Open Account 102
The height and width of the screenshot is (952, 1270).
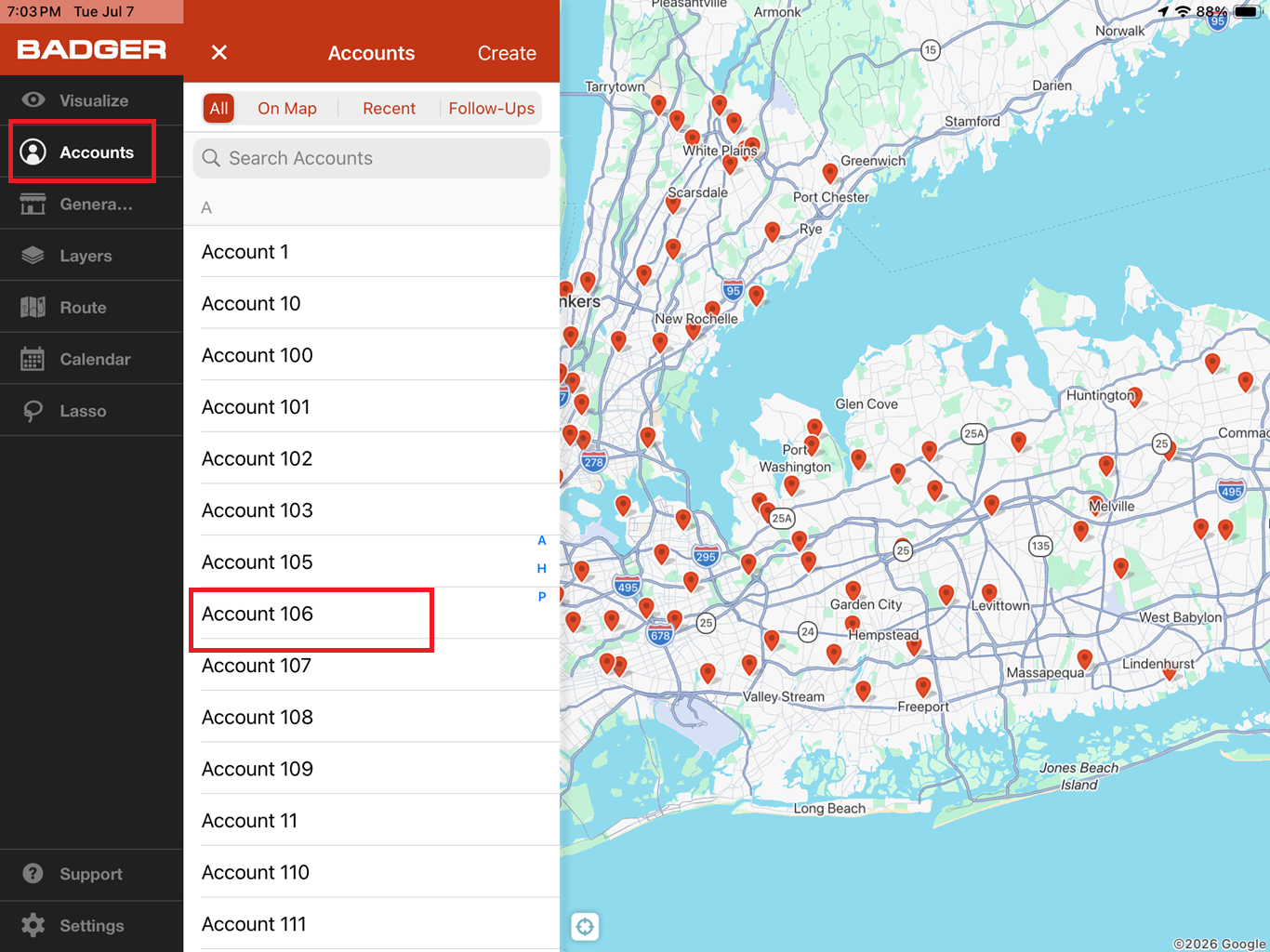pos(372,458)
